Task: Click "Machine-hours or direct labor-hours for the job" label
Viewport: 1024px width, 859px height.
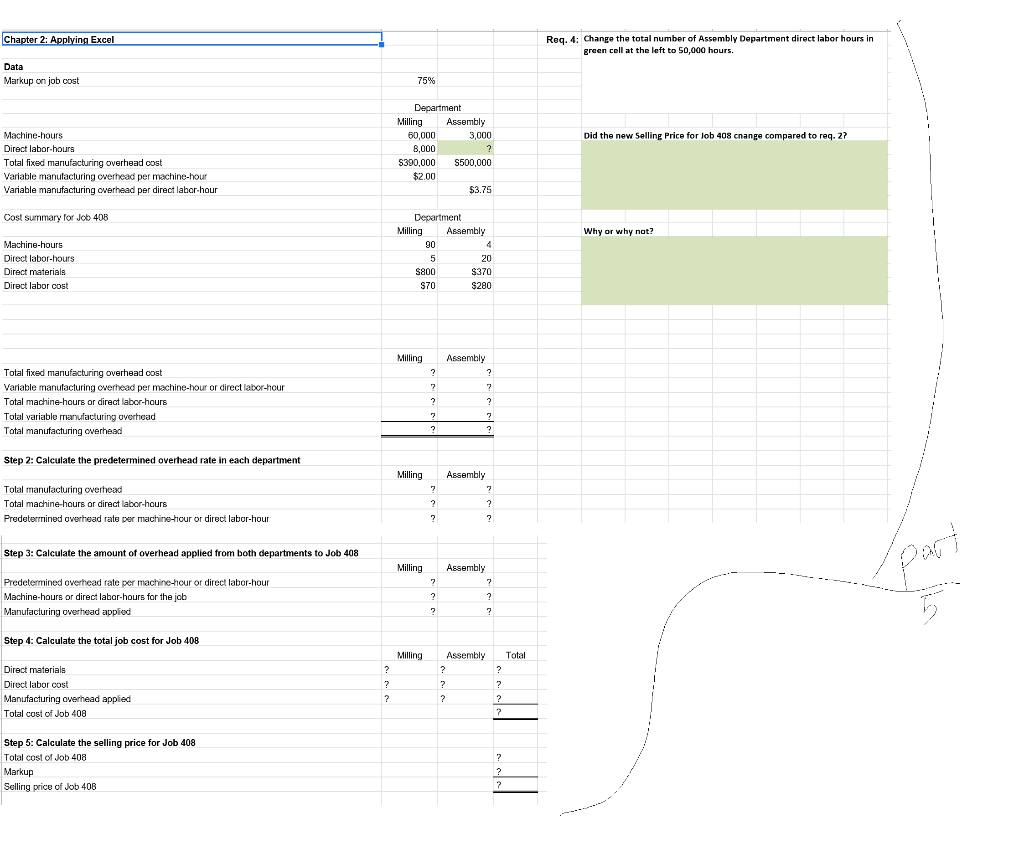Action: [95, 597]
